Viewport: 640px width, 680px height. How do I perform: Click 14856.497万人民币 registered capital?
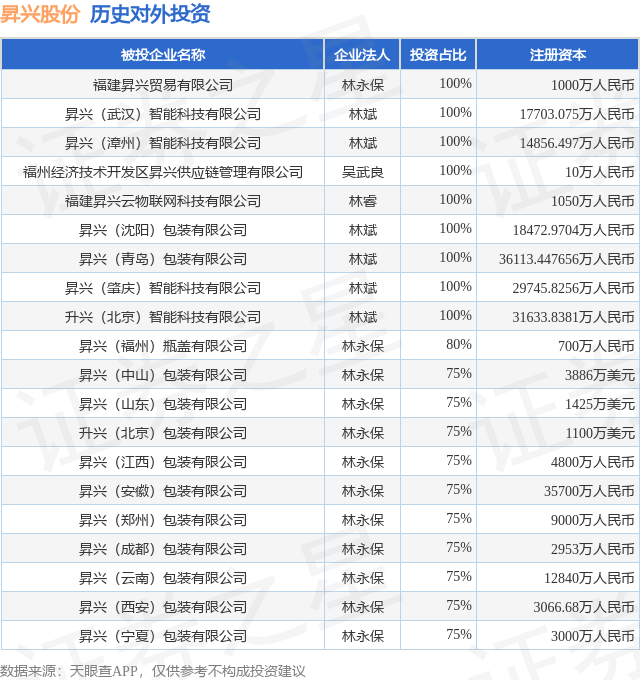pos(577,143)
